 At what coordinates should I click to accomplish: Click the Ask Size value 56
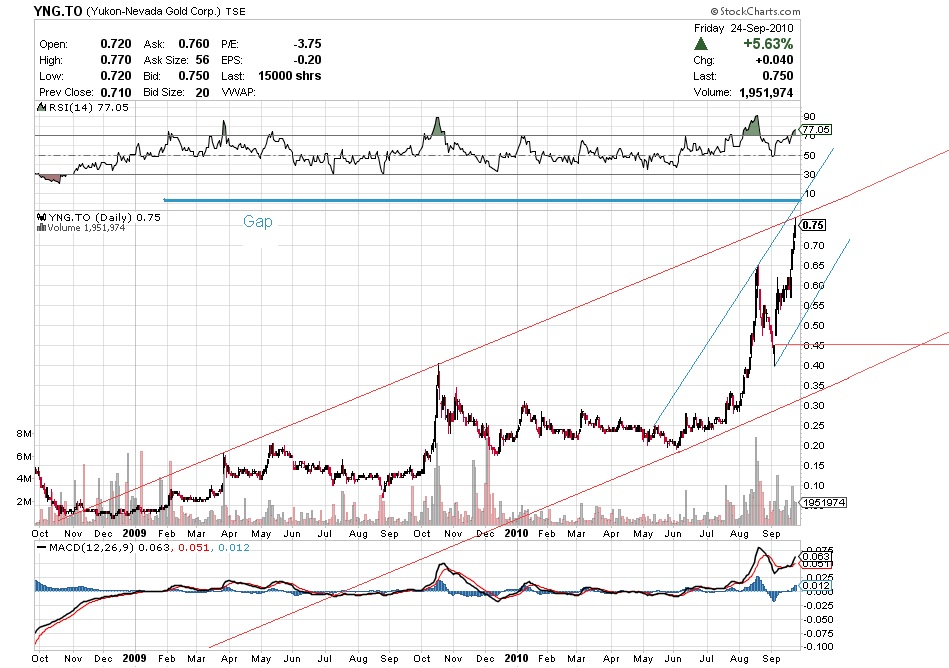coord(202,59)
